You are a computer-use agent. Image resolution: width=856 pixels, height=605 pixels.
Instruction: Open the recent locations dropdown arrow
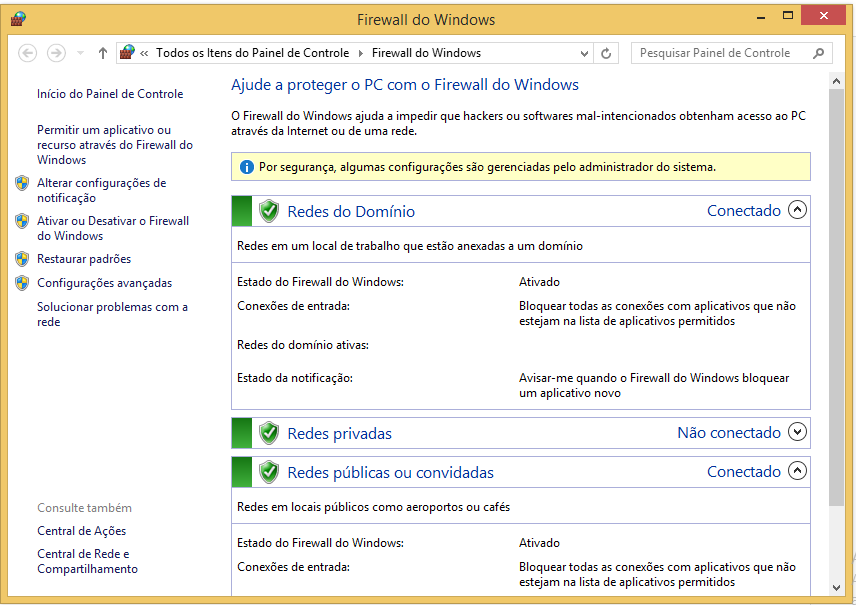[80, 53]
